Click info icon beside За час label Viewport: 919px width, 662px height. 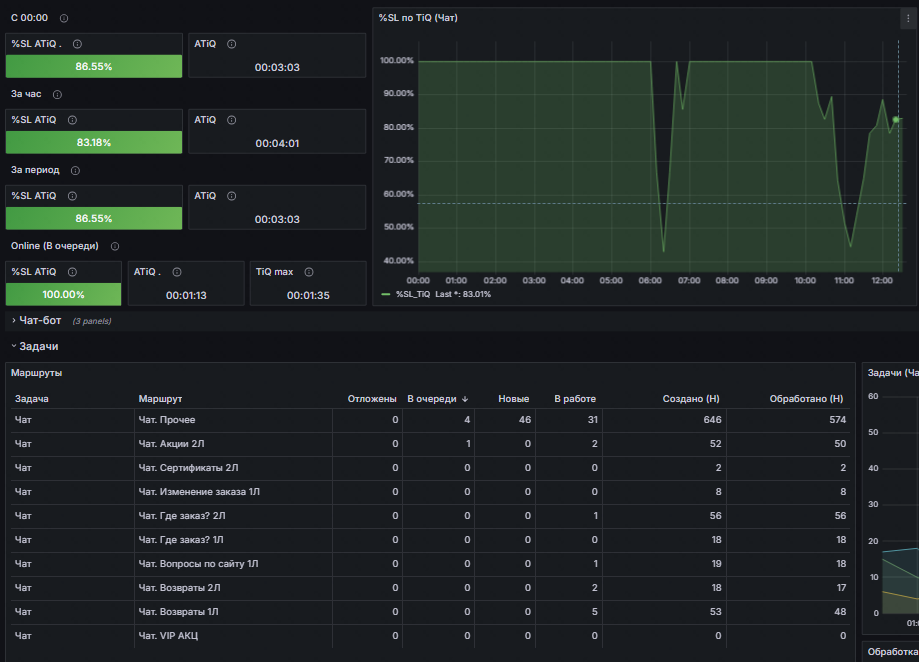click(57, 94)
